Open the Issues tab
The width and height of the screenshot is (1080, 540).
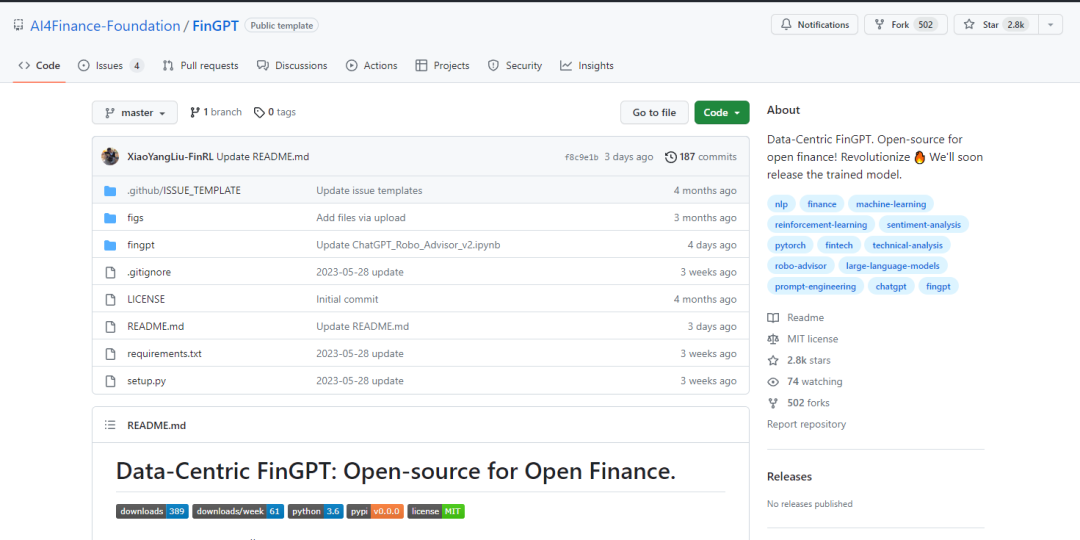(x=111, y=66)
